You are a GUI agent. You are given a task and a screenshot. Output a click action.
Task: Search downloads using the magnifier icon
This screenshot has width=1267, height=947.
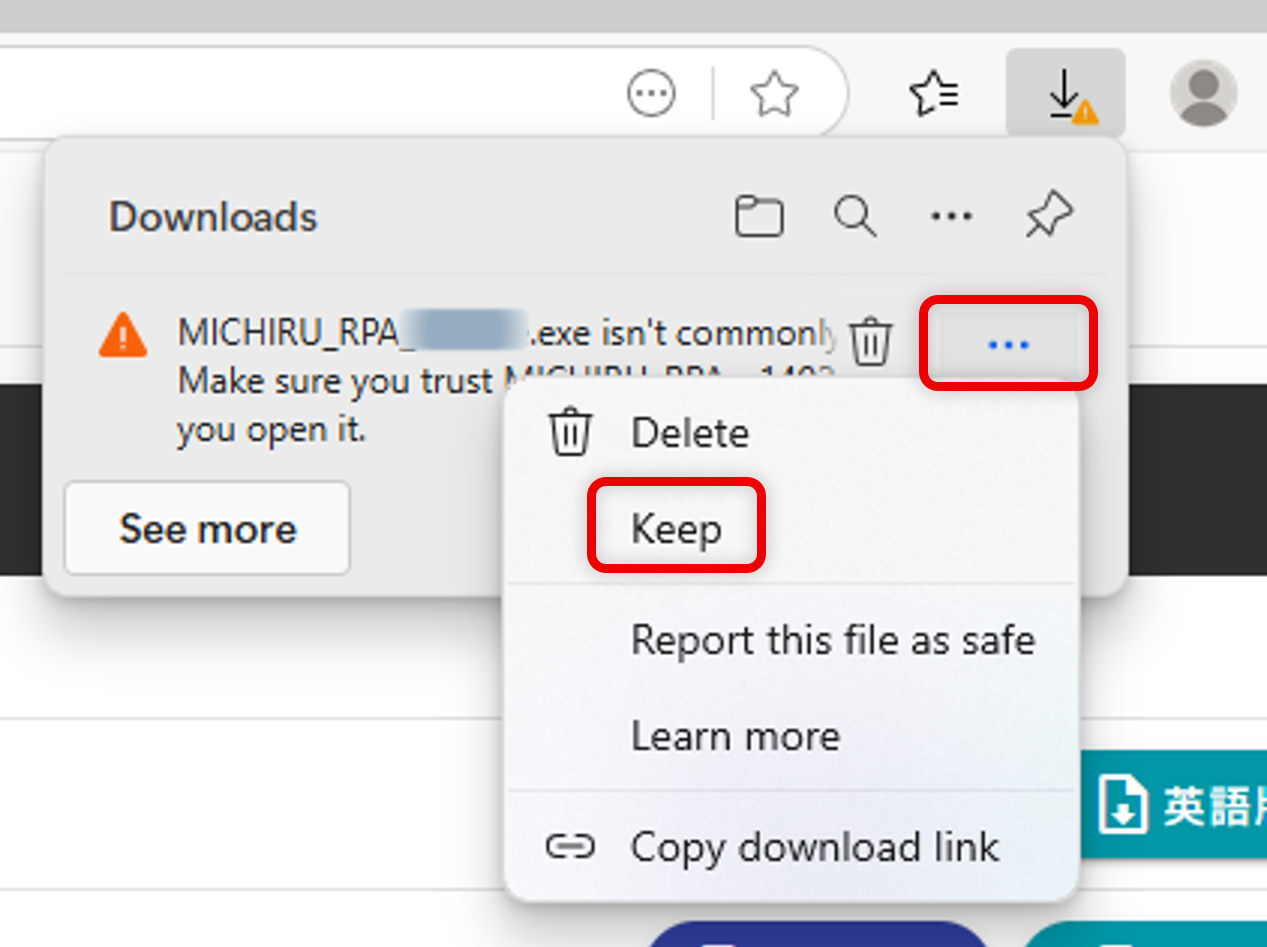pyautogui.click(x=855, y=216)
